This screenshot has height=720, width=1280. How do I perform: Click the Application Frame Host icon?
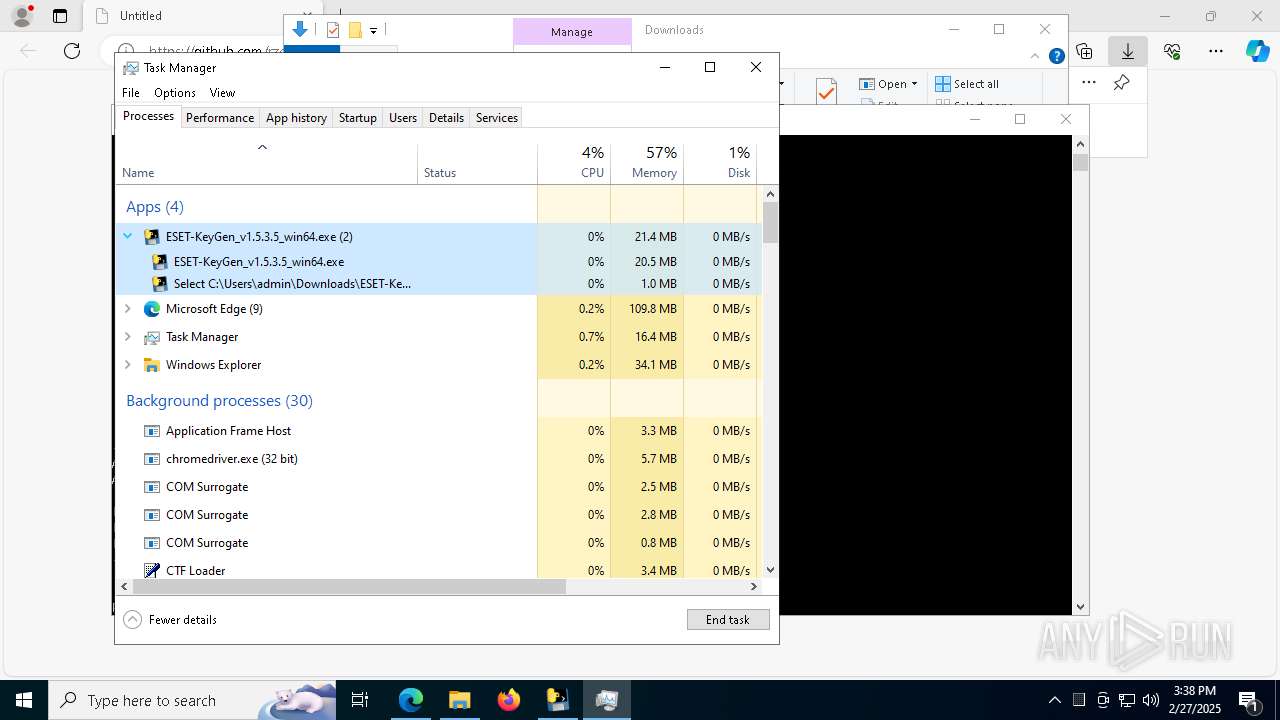pos(152,431)
